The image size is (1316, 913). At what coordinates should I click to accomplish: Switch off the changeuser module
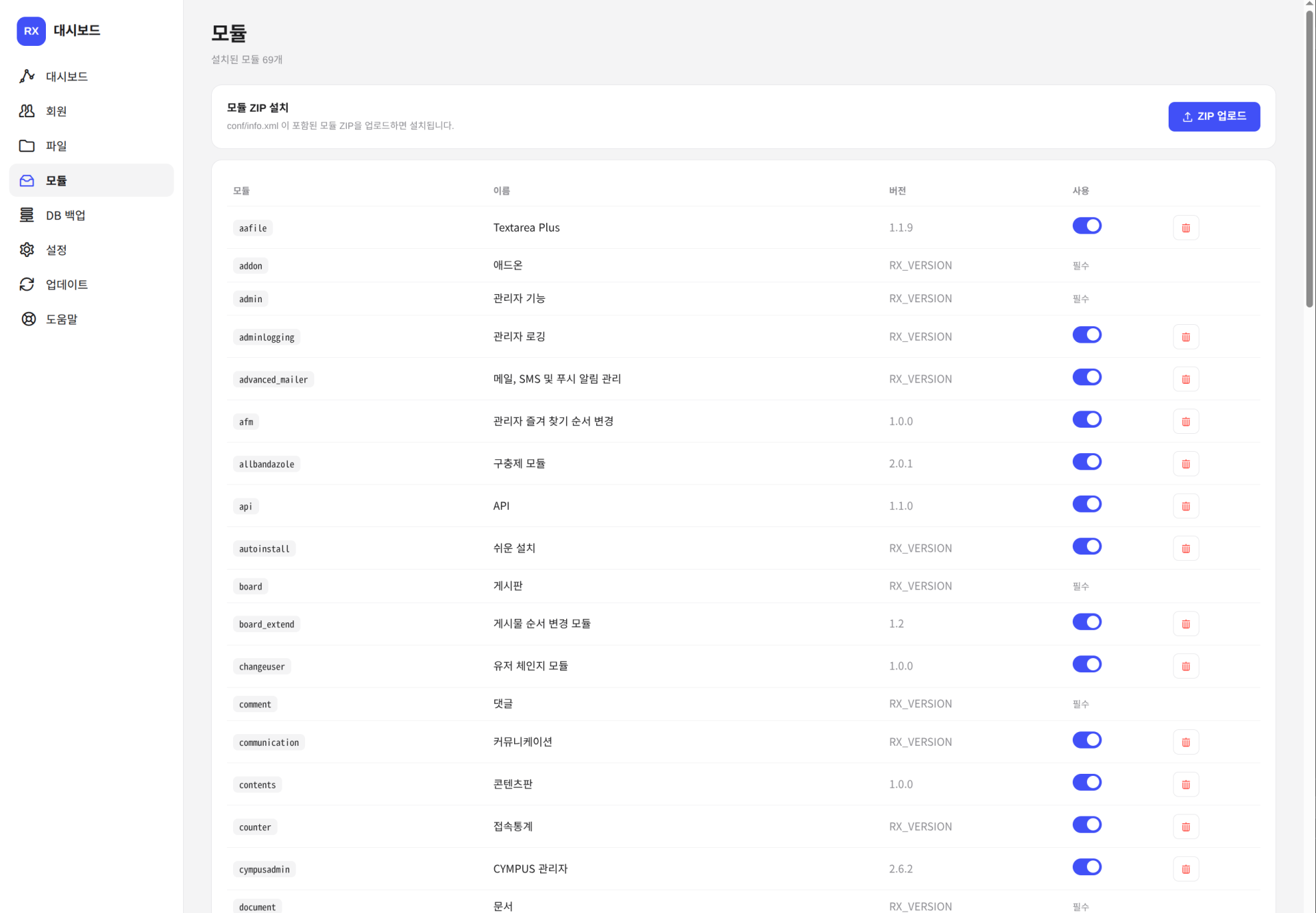(x=1087, y=664)
